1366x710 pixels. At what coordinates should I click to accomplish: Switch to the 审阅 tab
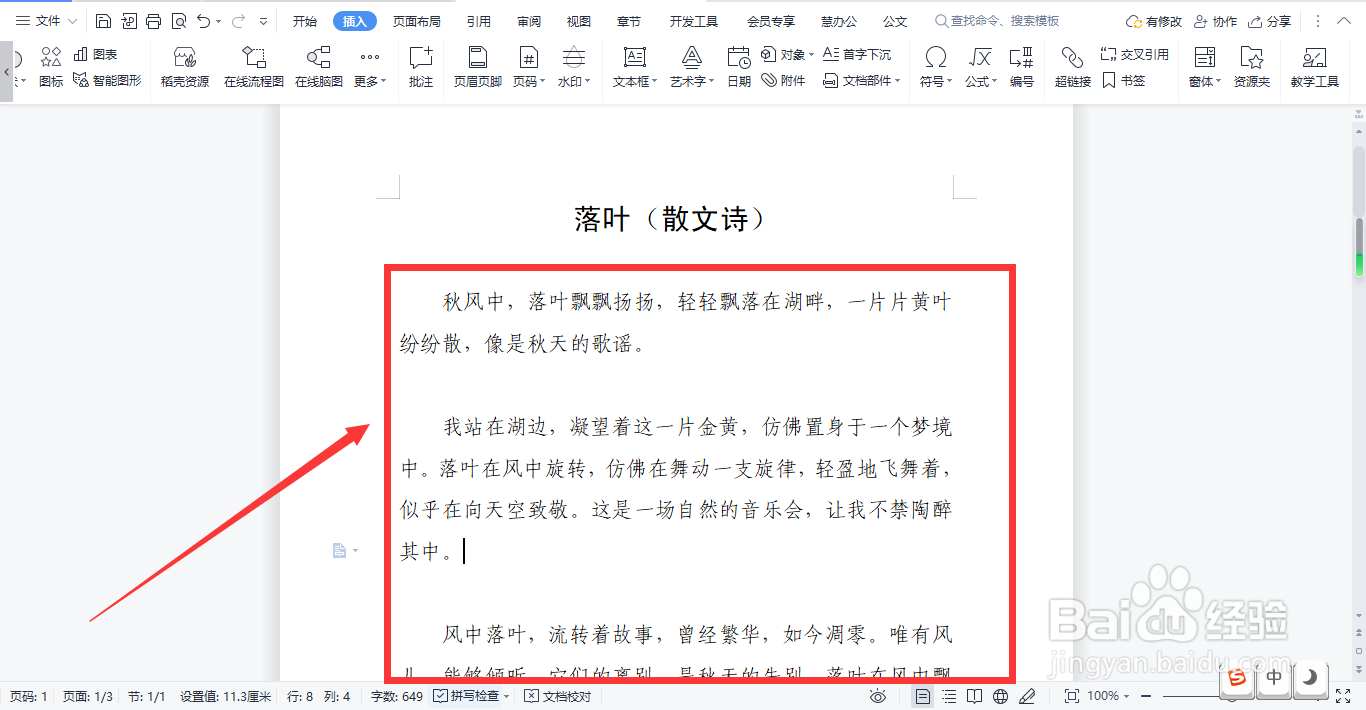coord(529,21)
